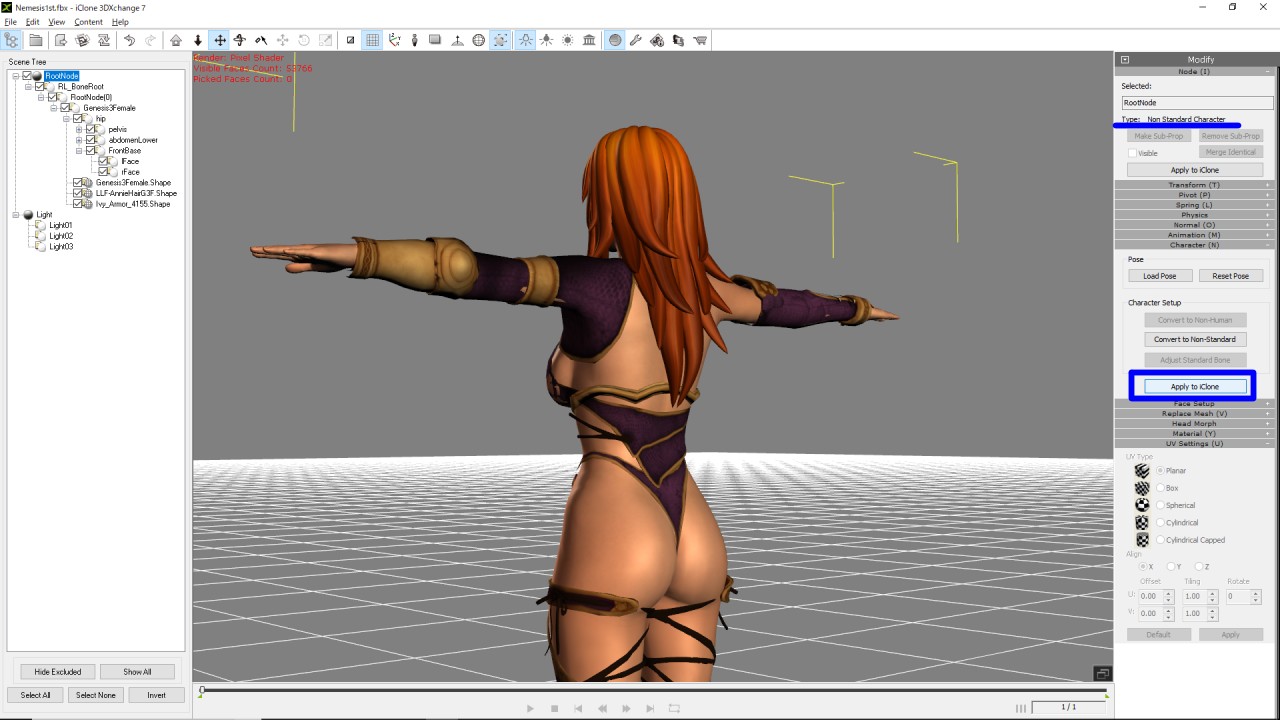Click the sphere shading mode toolbar icon

pos(615,40)
